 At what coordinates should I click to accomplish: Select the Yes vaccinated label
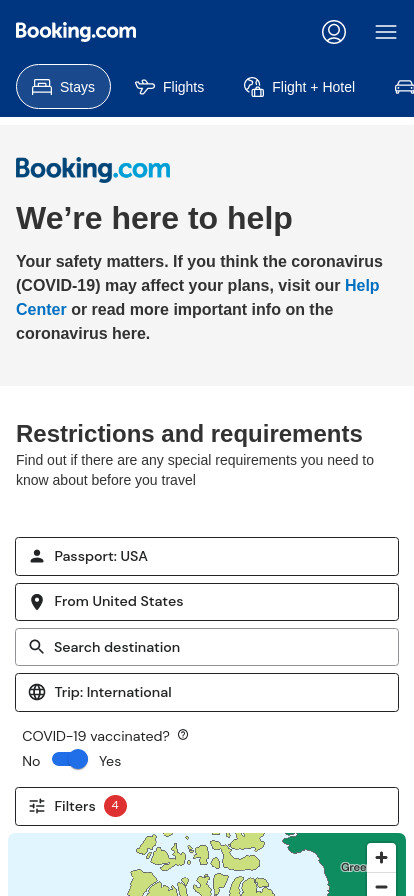[110, 761]
